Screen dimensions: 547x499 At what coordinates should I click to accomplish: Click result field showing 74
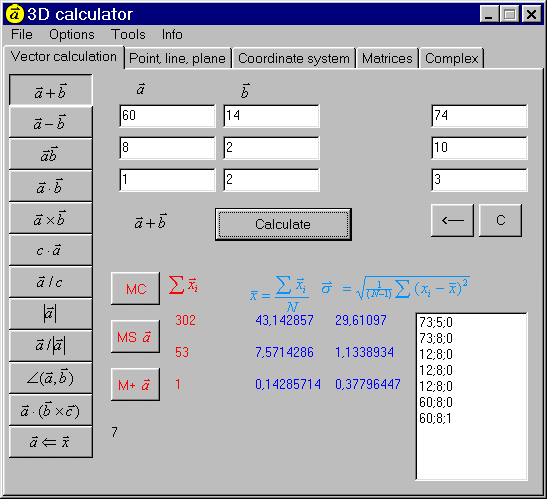pyautogui.click(x=479, y=116)
